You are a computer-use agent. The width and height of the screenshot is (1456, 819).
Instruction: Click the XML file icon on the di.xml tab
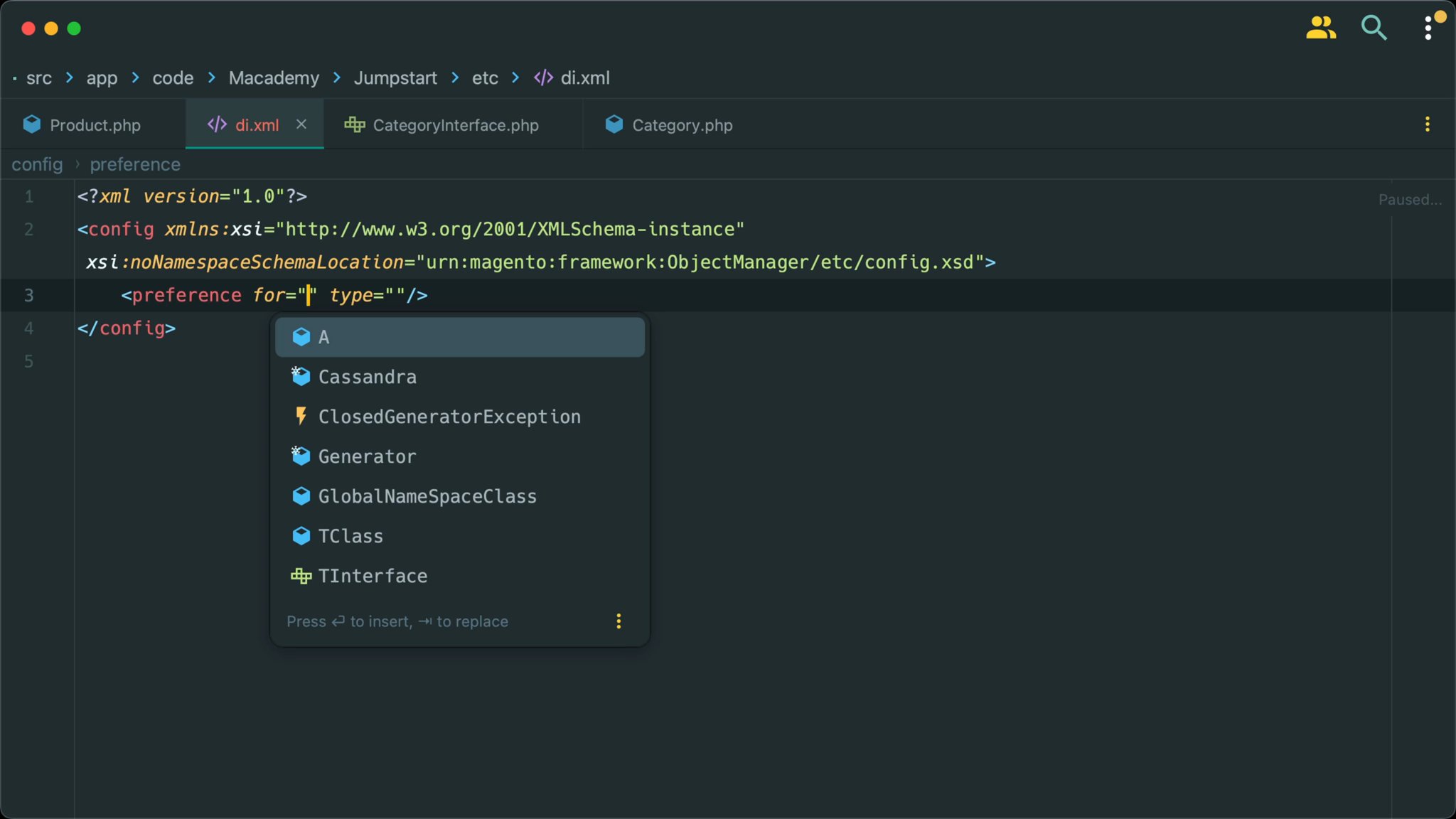coord(215,124)
